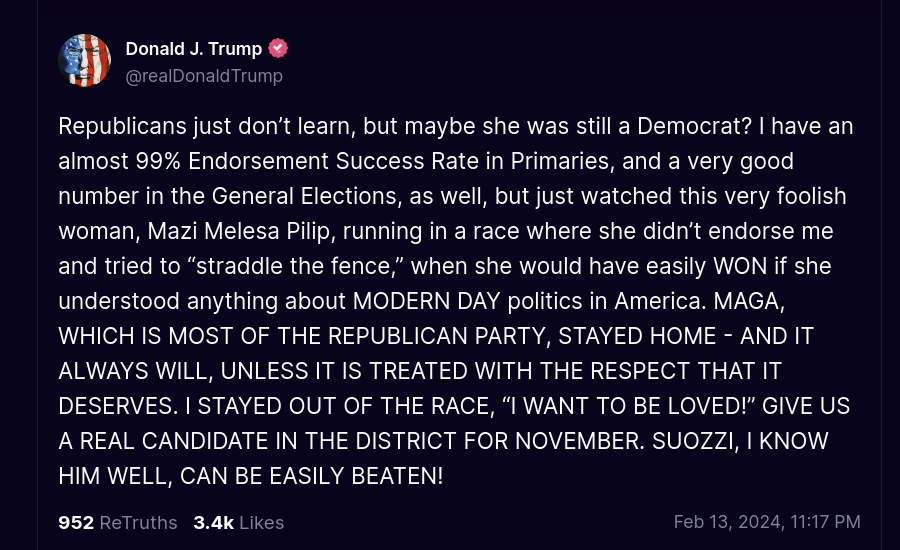Image resolution: width=900 pixels, height=550 pixels.
Task: Click the word MAGA in the post
Action: pyautogui.click(x=749, y=301)
